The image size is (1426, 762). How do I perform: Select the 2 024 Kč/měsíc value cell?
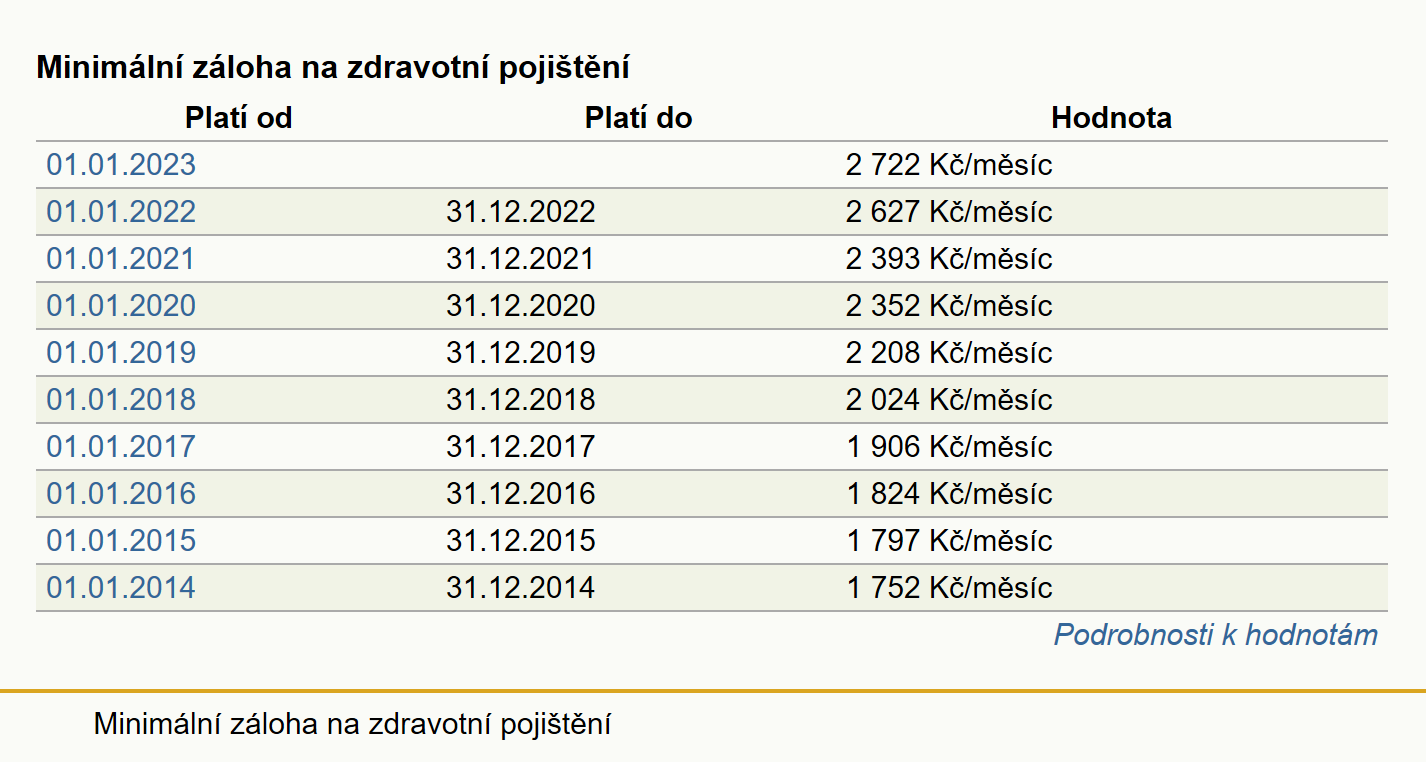tap(949, 400)
